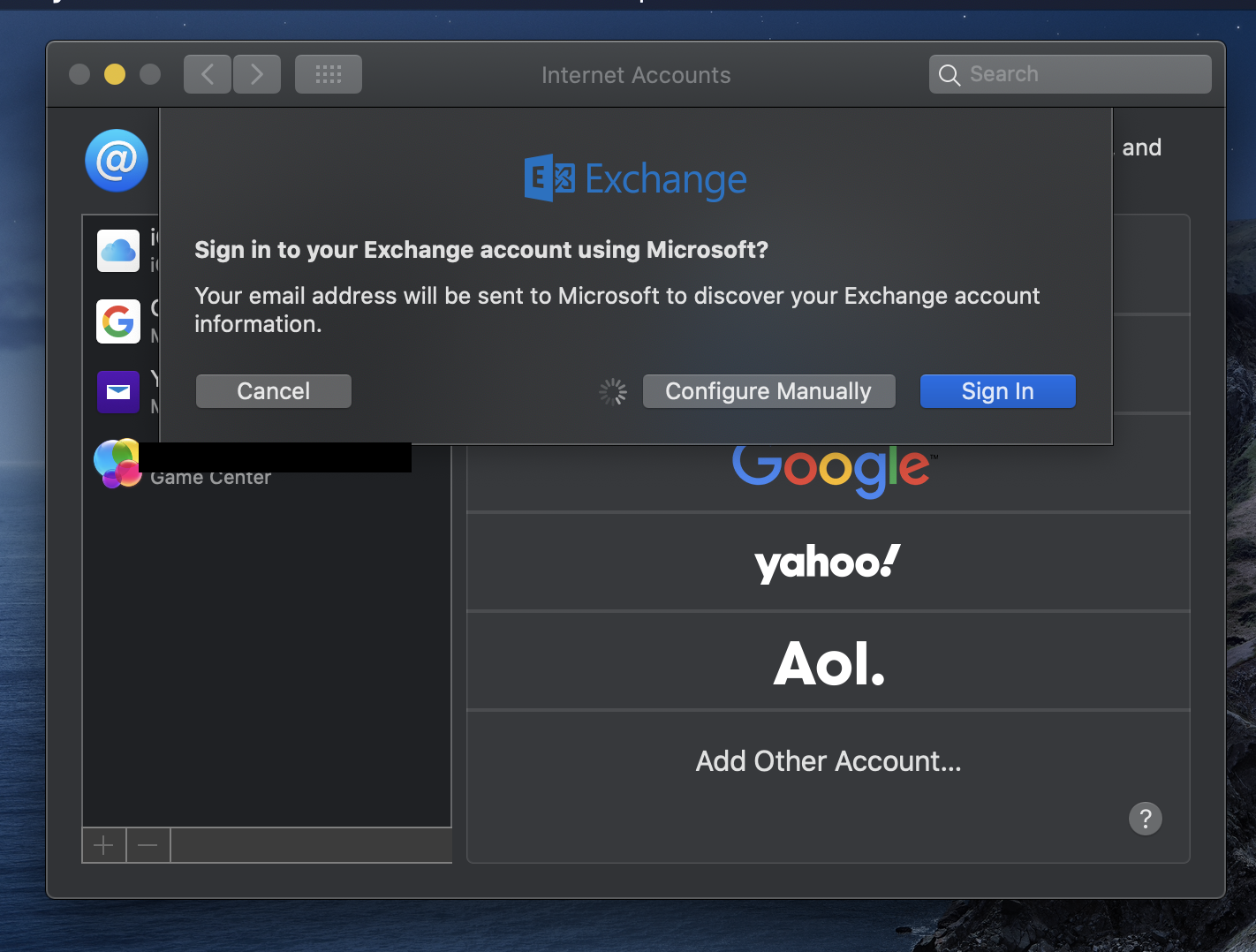The height and width of the screenshot is (952, 1256).
Task: Add an account with the plus button
Action: [104, 846]
